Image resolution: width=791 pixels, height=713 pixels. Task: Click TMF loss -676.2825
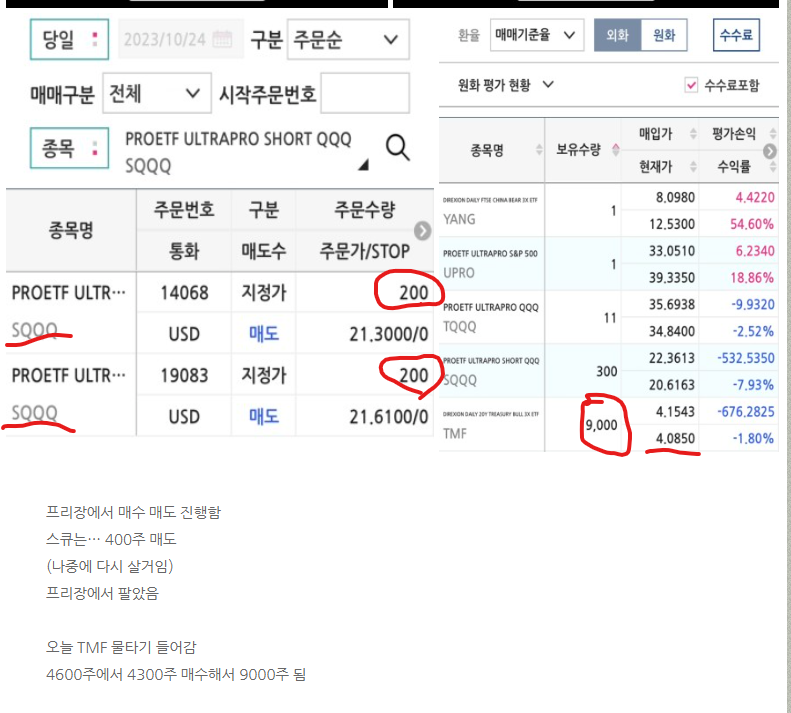tap(746, 412)
